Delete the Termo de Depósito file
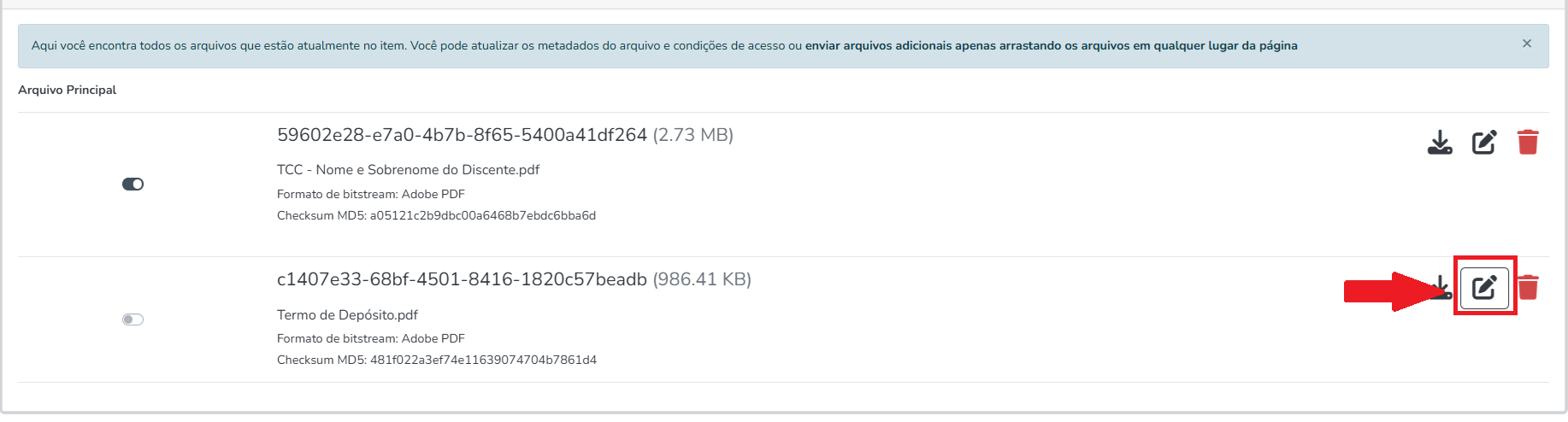The width and height of the screenshot is (1568, 422). coord(1528,287)
